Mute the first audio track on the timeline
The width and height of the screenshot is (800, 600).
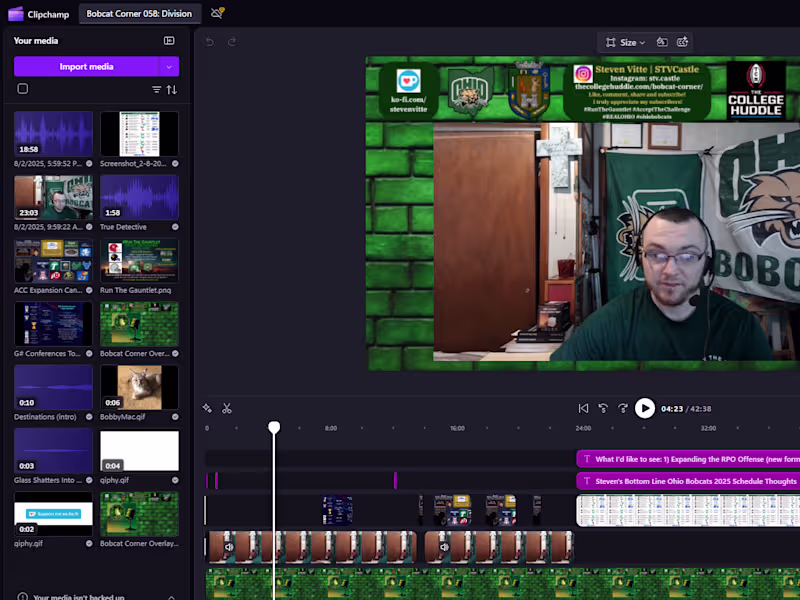(229, 546)
